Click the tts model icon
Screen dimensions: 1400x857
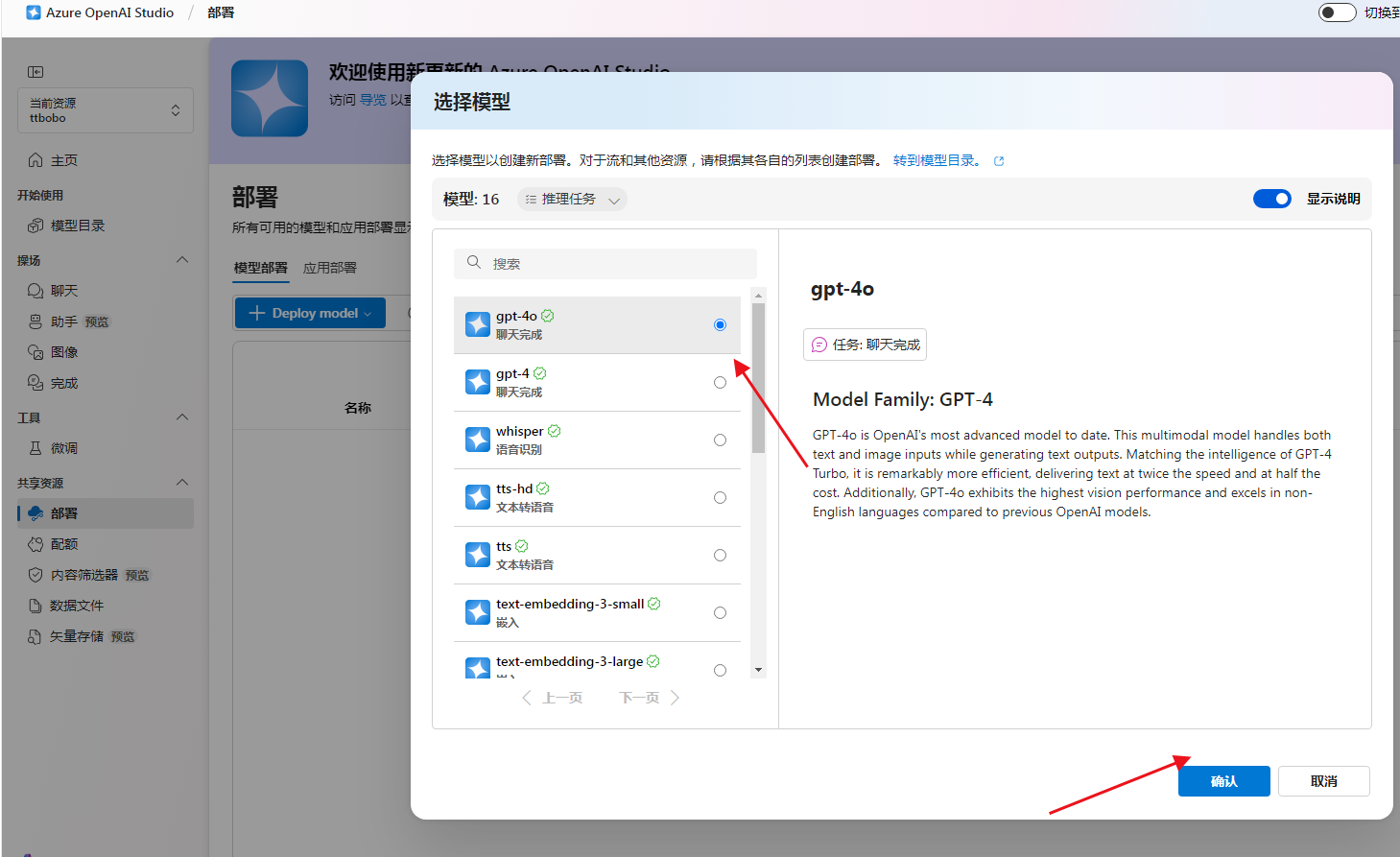[x=478, y=555]
